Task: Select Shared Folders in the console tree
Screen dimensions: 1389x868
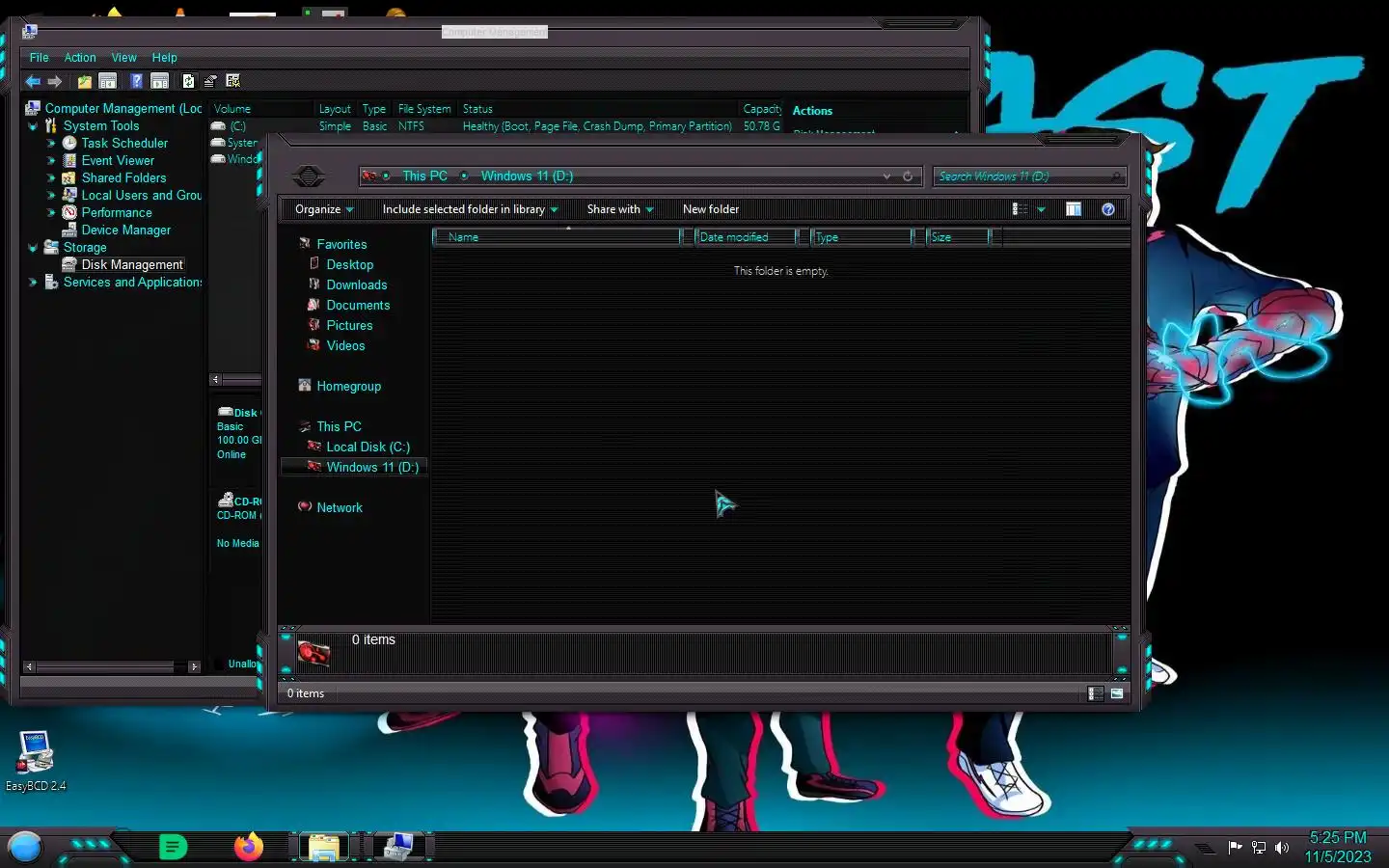Action: [x=123, y=177]
